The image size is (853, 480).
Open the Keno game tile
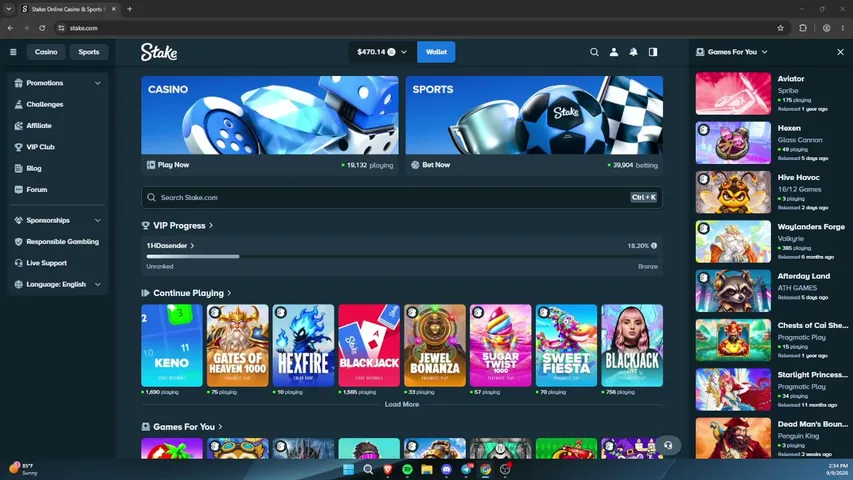[x=172, y=346]
